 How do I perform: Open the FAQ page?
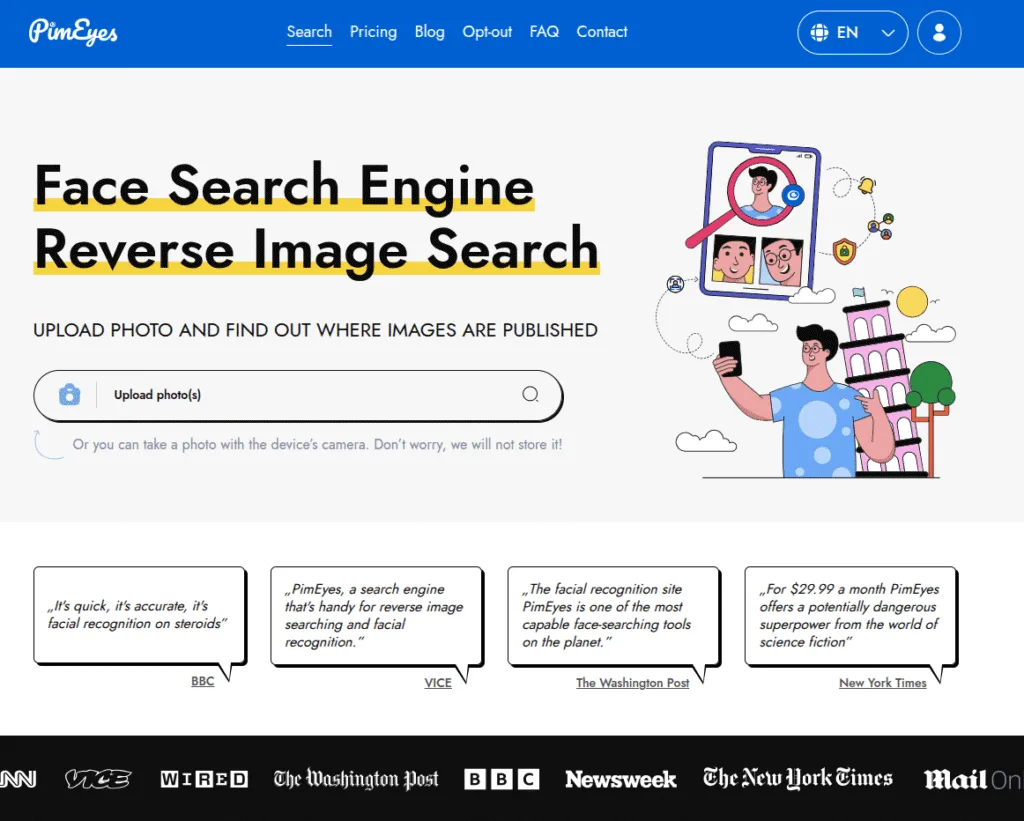pyautogui.click(x=544, y=32)
